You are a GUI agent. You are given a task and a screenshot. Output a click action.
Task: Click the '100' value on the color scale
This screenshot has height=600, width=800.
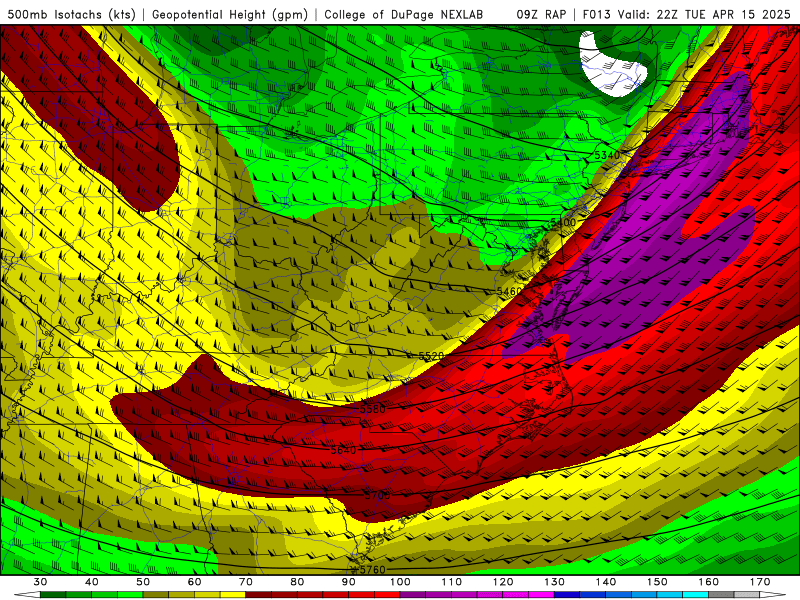(400, 582)
